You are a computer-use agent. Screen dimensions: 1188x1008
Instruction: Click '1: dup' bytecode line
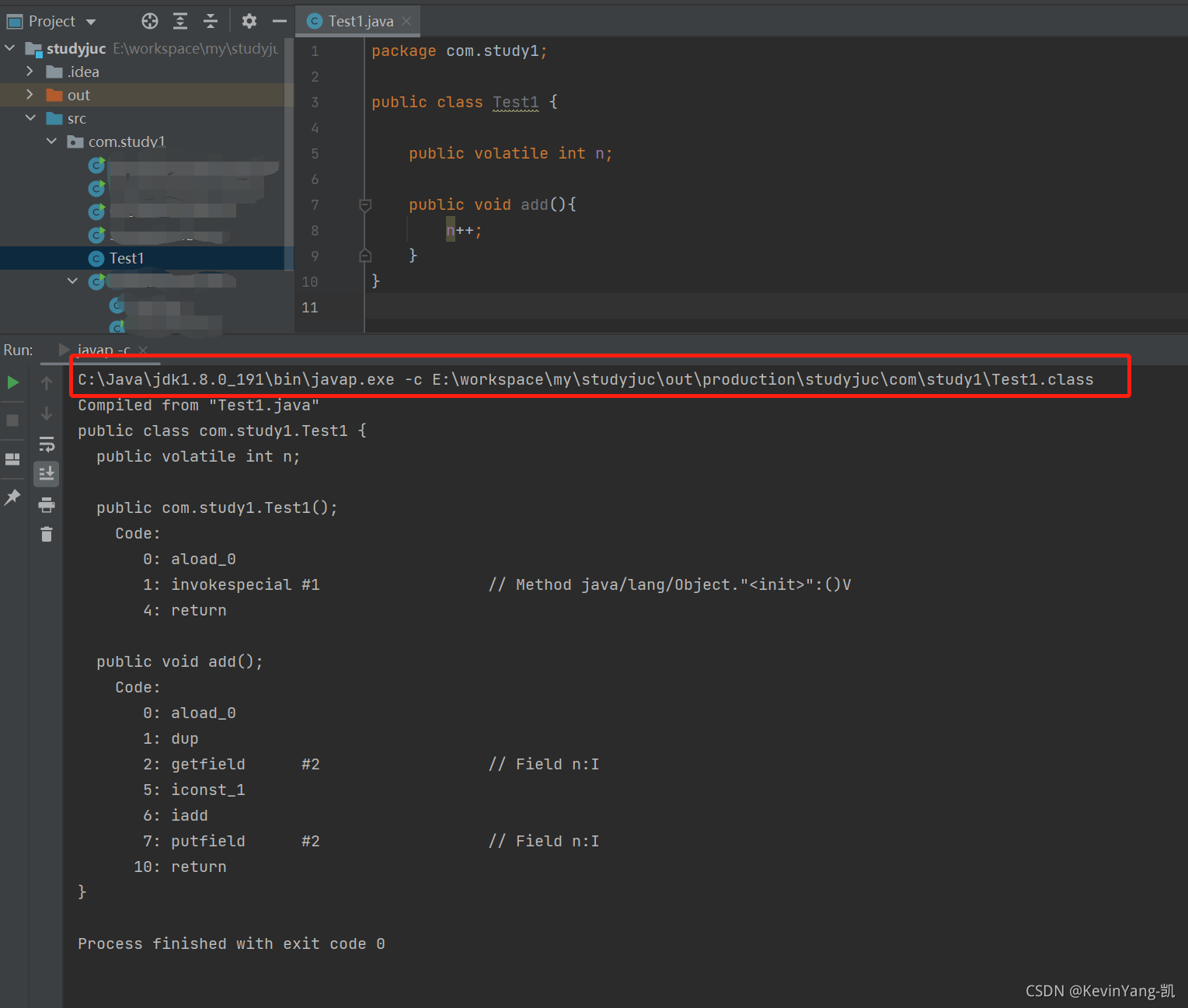[x=171, y=738]
